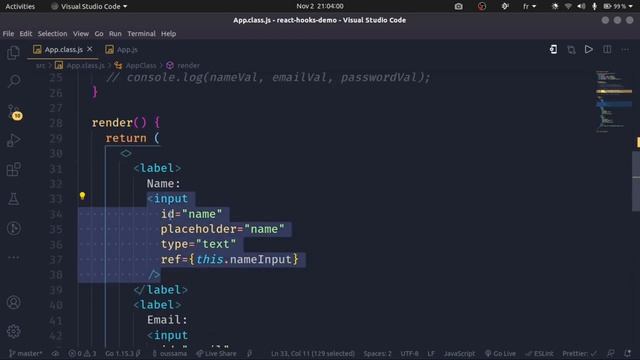Open the clock showing Nov 2 21:04:00
This screenshot has width=640, height=360.
[320, 7]
